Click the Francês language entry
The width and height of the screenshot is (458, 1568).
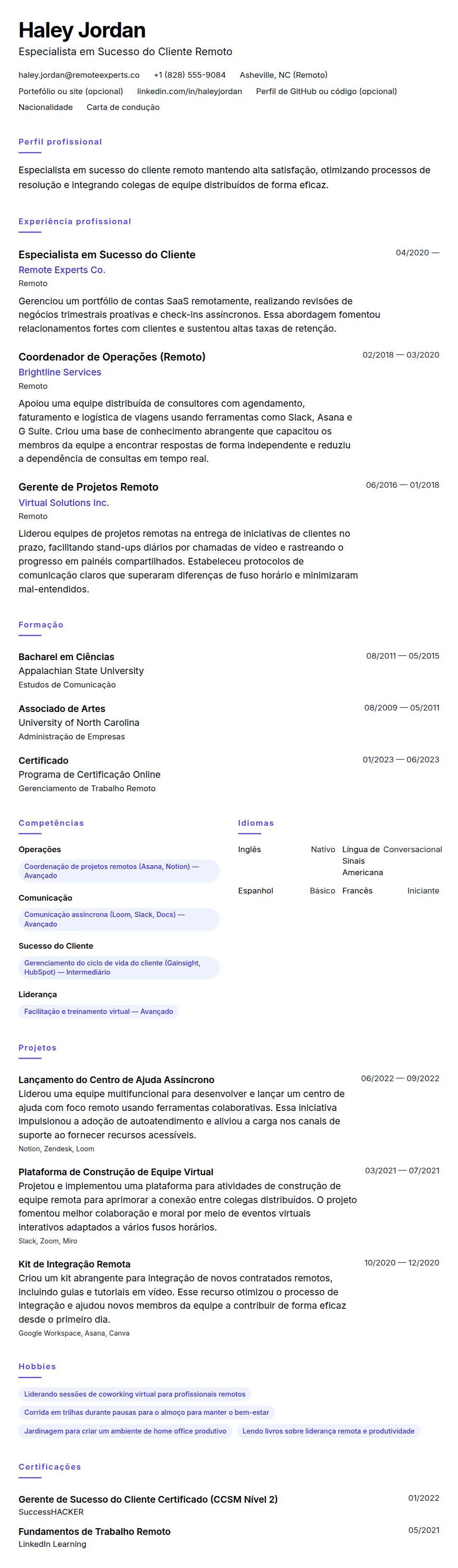390,891
